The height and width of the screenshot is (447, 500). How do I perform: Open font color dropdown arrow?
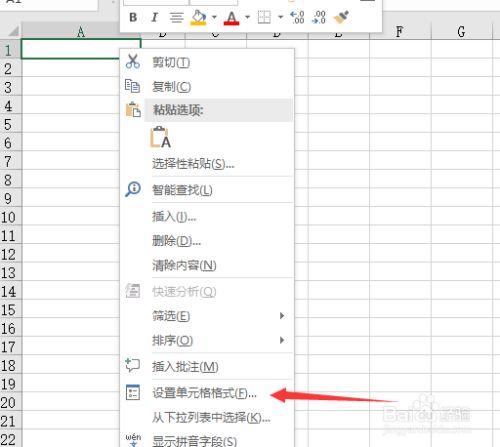coord(247,17)
